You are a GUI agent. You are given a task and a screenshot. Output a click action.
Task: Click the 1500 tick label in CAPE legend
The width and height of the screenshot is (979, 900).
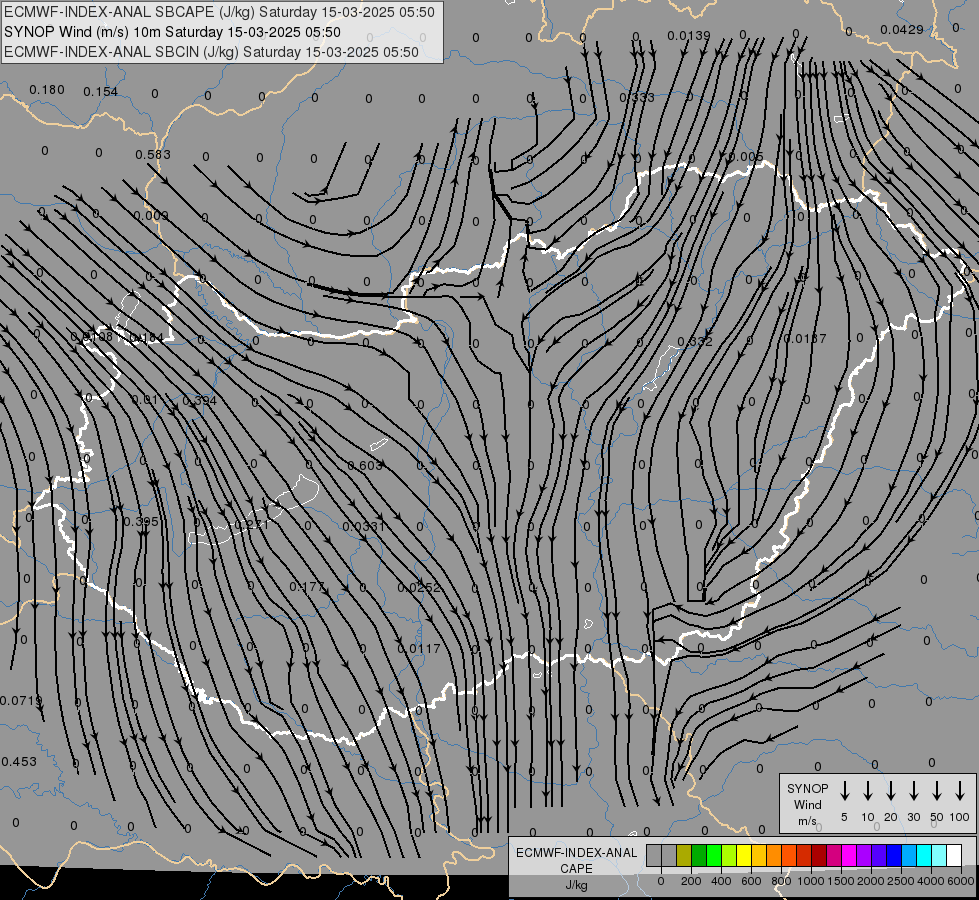click(x=840, y=881)
